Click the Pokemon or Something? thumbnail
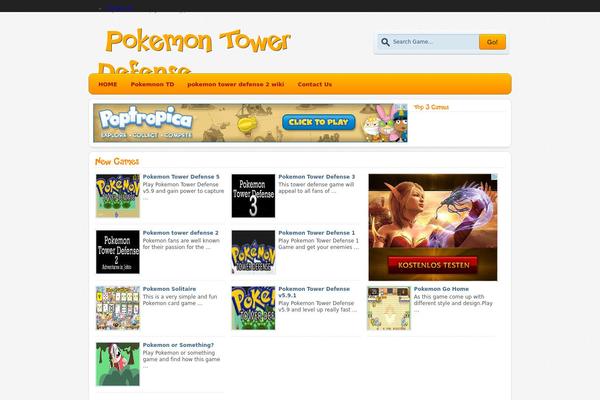600x400 pixels. pyautogui.click(x=118, y=364)
